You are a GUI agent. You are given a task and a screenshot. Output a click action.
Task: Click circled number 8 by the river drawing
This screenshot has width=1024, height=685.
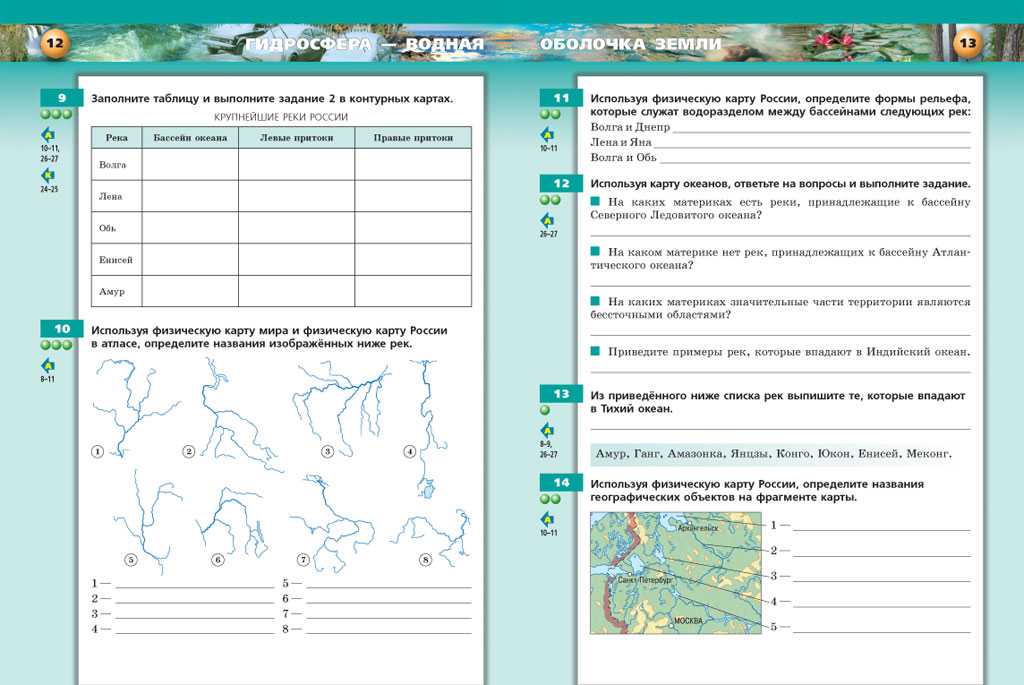(x=425, y=560)
